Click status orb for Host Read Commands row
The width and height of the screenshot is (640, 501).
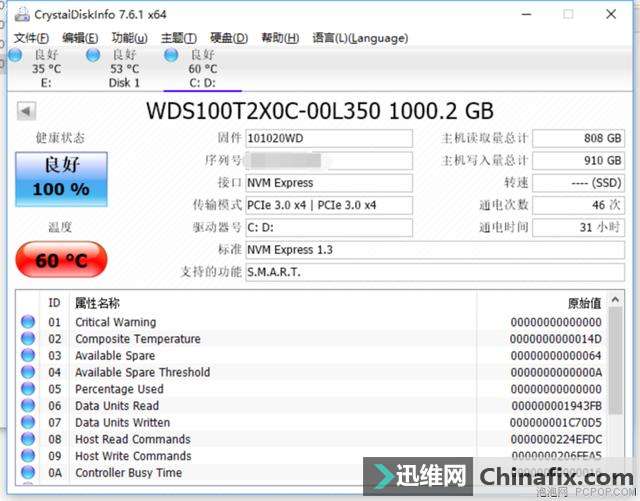coord(28,439)
